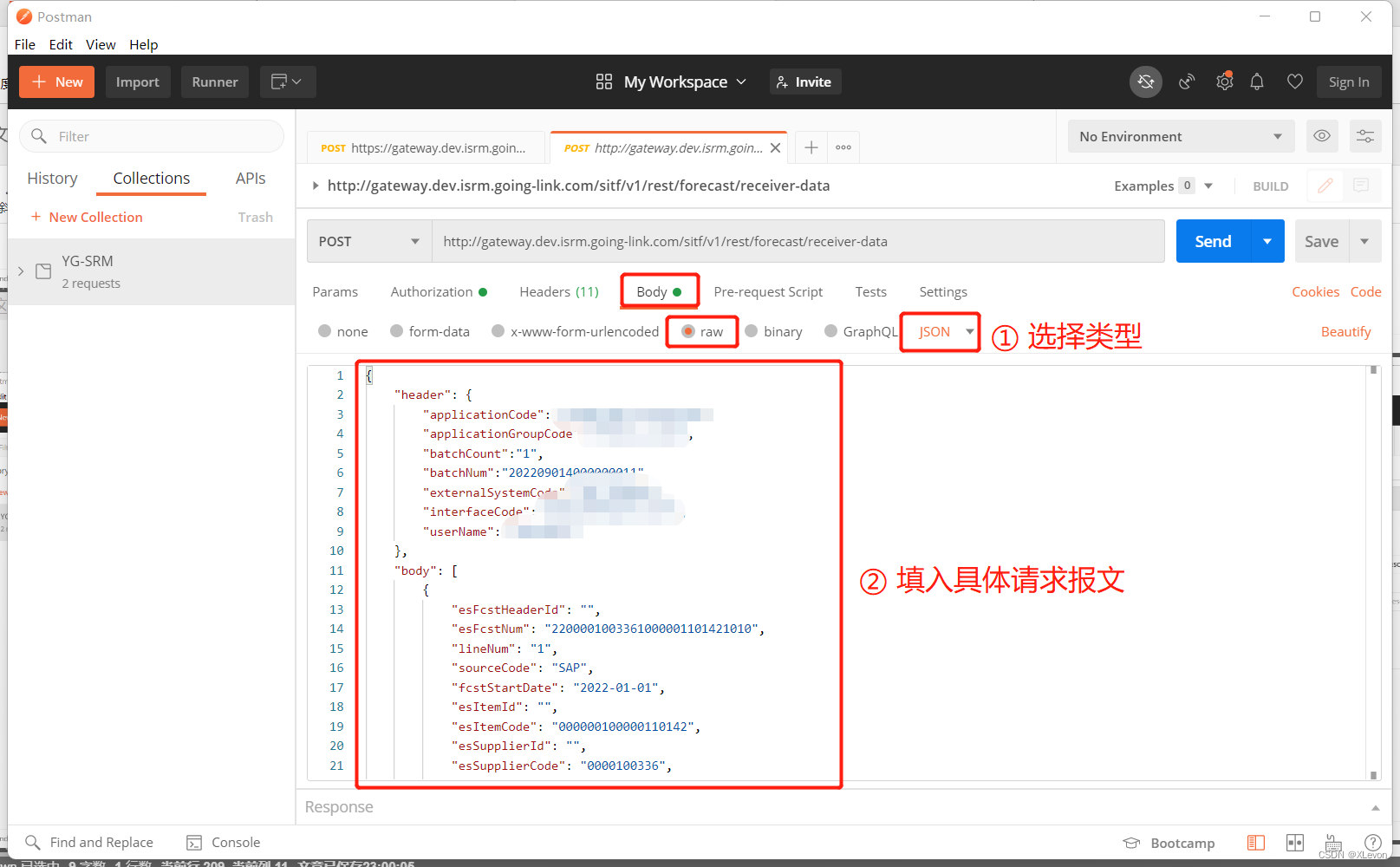Image resolution: width=1400 pixels, height=867 pixels.
Task: Select the GraphQL radio option
Action: coord(830,330)
